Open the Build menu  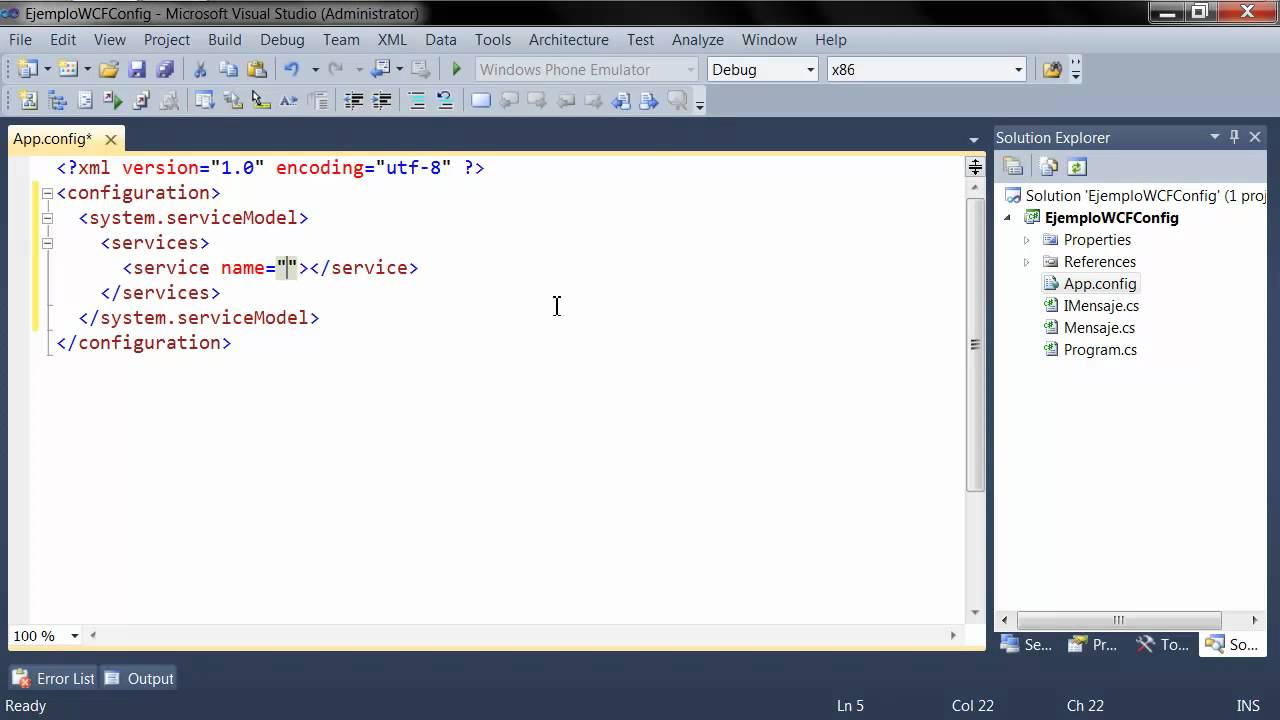click(x=224, y=40)
